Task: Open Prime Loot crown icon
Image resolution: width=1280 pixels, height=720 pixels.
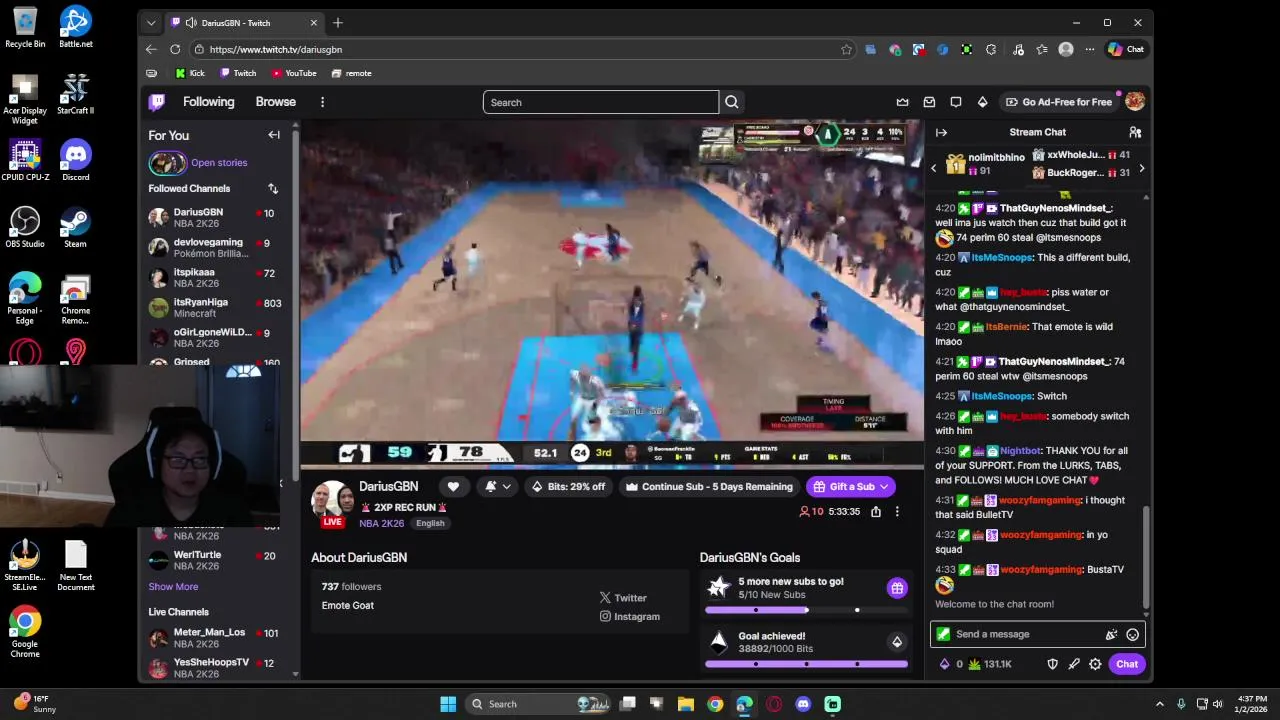Action: point(903,102)
